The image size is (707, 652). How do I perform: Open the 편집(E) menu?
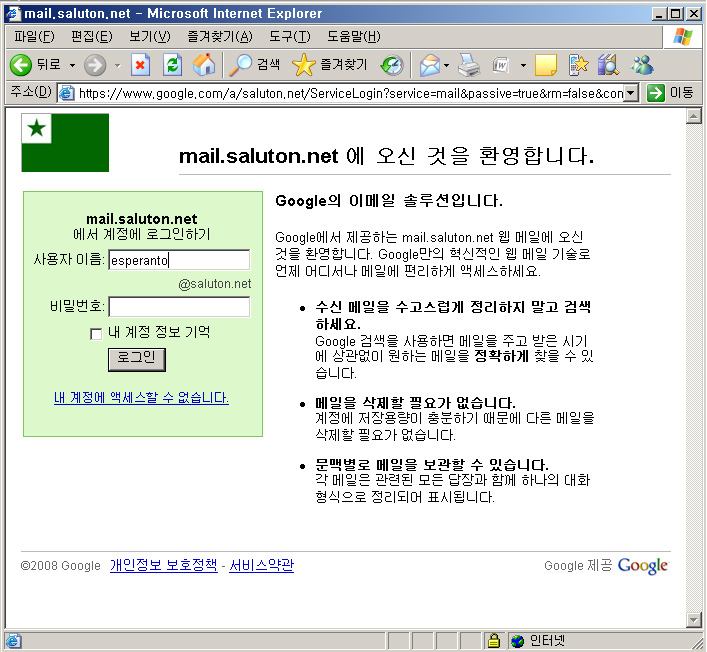click(x=92, y=36)
